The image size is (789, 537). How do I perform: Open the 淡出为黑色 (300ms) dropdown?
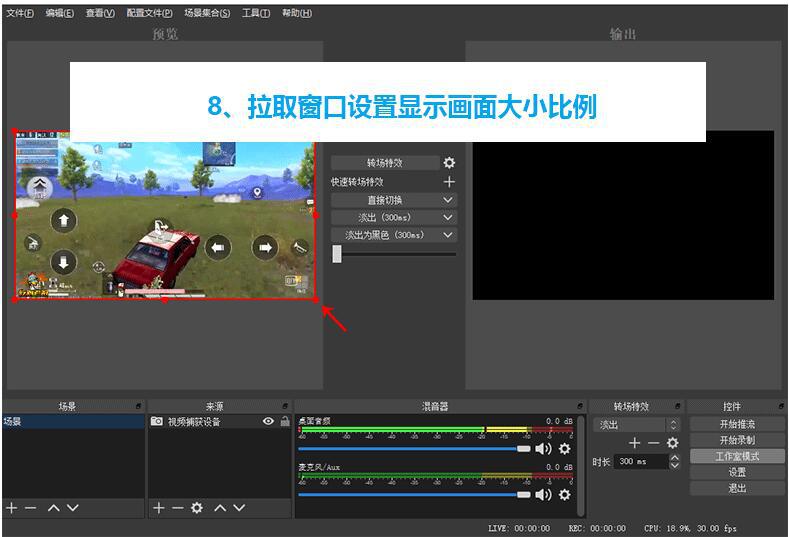click(393, 235)
